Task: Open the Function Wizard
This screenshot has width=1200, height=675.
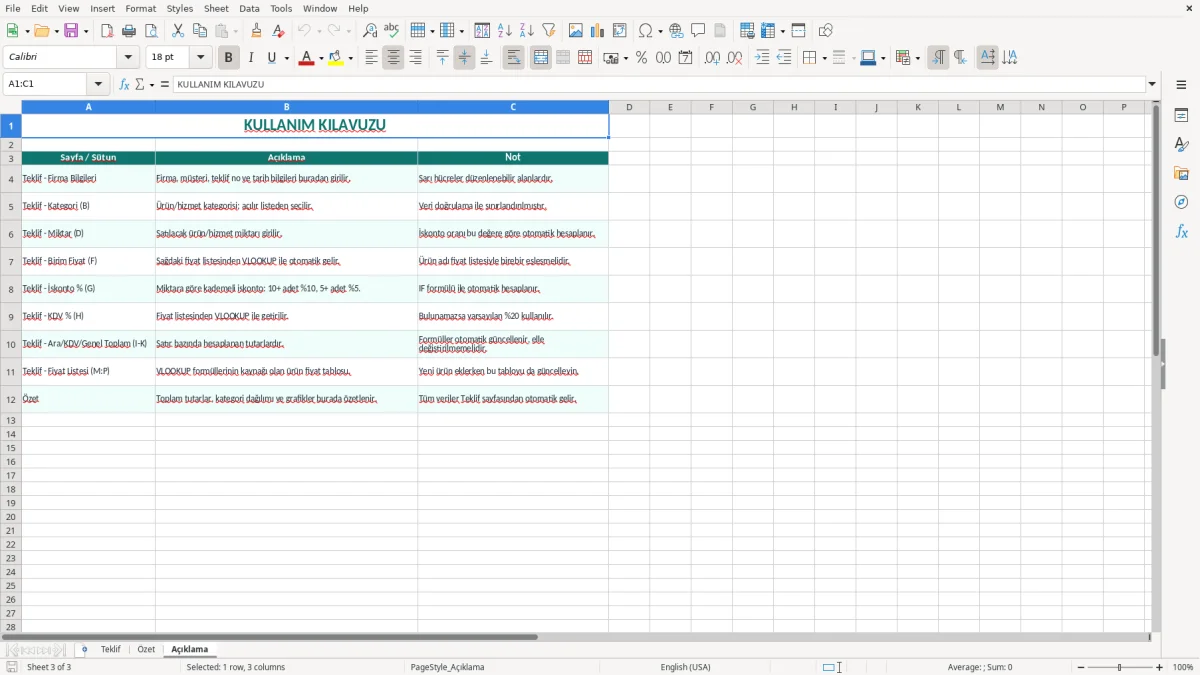Action: pyautogui.click(x=124, y=84)
